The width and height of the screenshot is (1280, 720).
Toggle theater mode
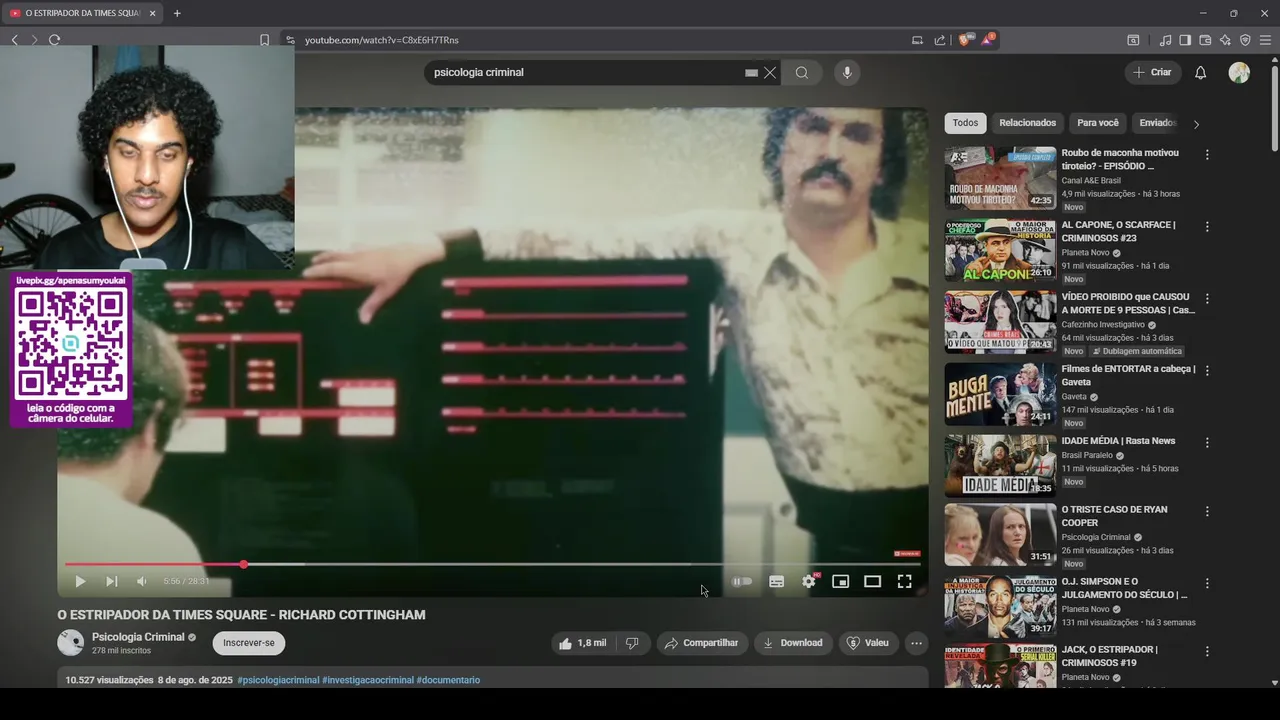point(873,581)
